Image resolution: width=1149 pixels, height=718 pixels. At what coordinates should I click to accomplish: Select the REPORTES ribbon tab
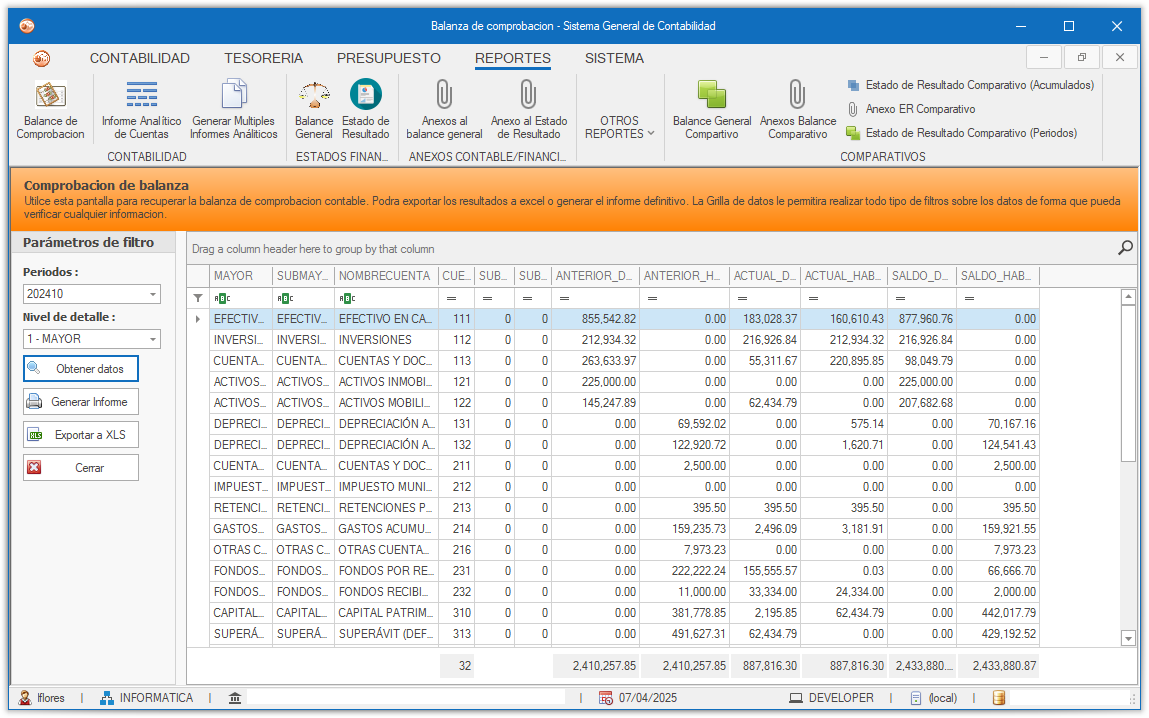point(513,58)
